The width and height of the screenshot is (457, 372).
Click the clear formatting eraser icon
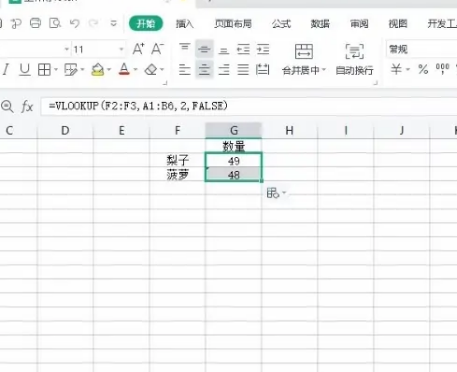click(x=151, y=70)
